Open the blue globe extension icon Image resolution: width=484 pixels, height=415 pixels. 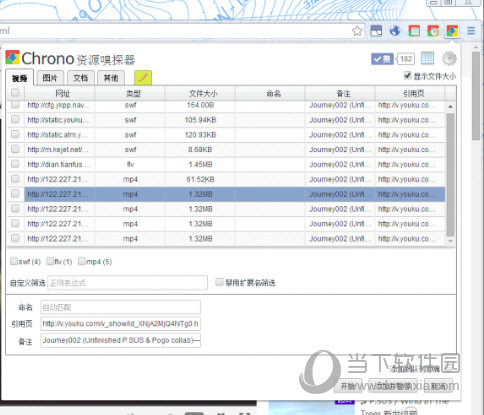point(395,31)
